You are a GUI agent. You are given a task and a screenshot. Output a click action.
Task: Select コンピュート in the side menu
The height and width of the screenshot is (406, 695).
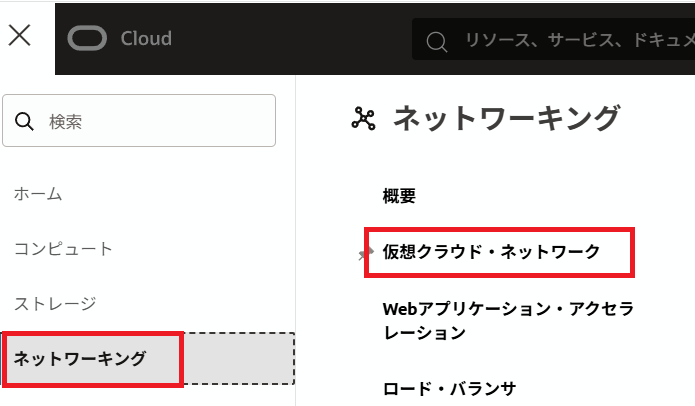point(63,248)
